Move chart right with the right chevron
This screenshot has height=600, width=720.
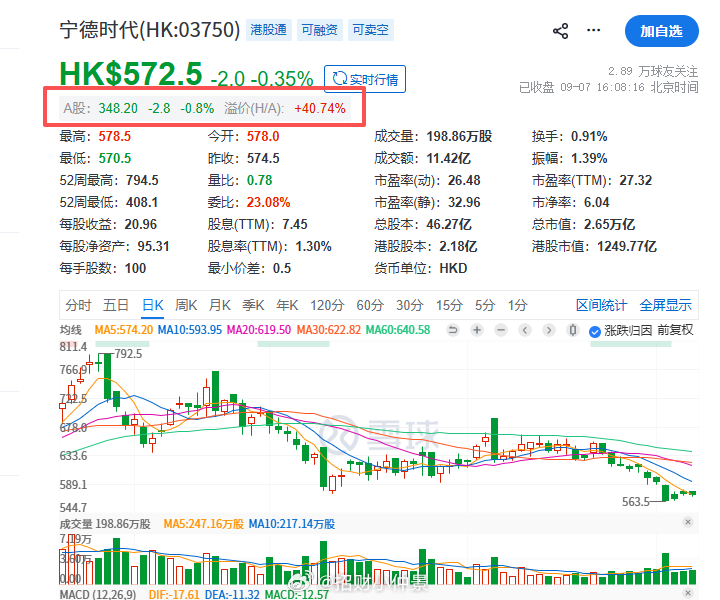[549, 330]
